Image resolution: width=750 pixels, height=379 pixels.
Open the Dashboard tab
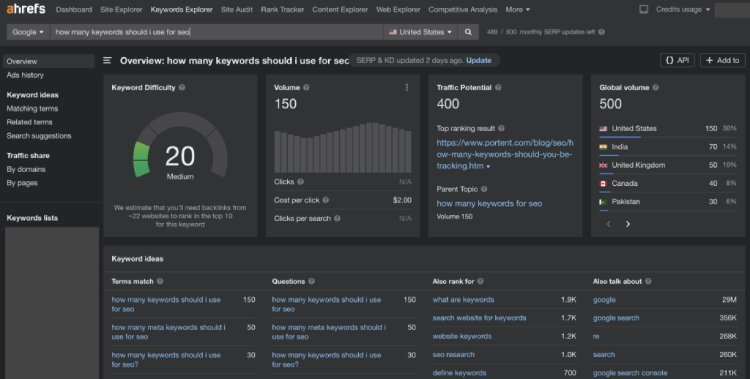74,10
